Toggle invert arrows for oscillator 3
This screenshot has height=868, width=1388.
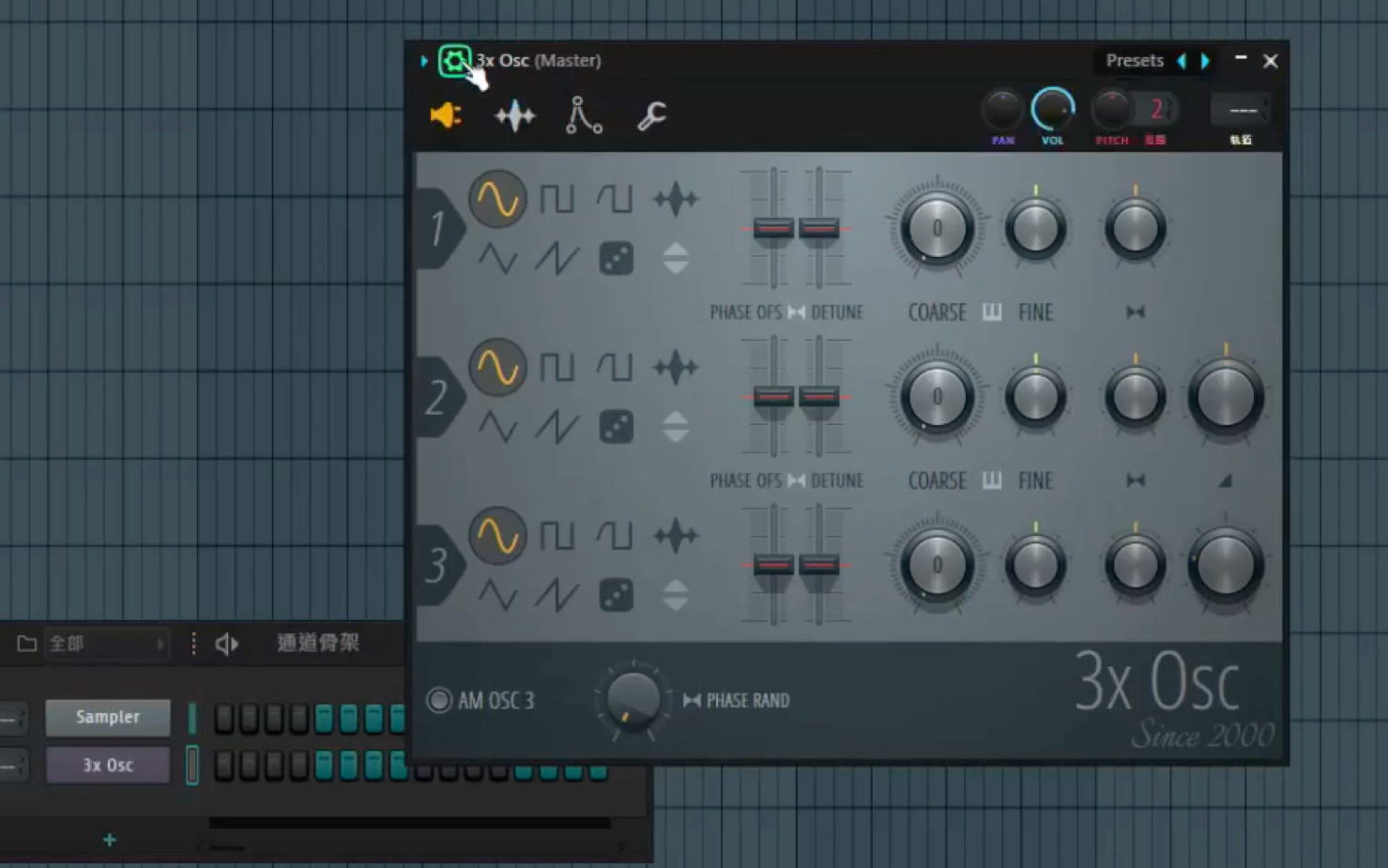(x=676, y=595)
